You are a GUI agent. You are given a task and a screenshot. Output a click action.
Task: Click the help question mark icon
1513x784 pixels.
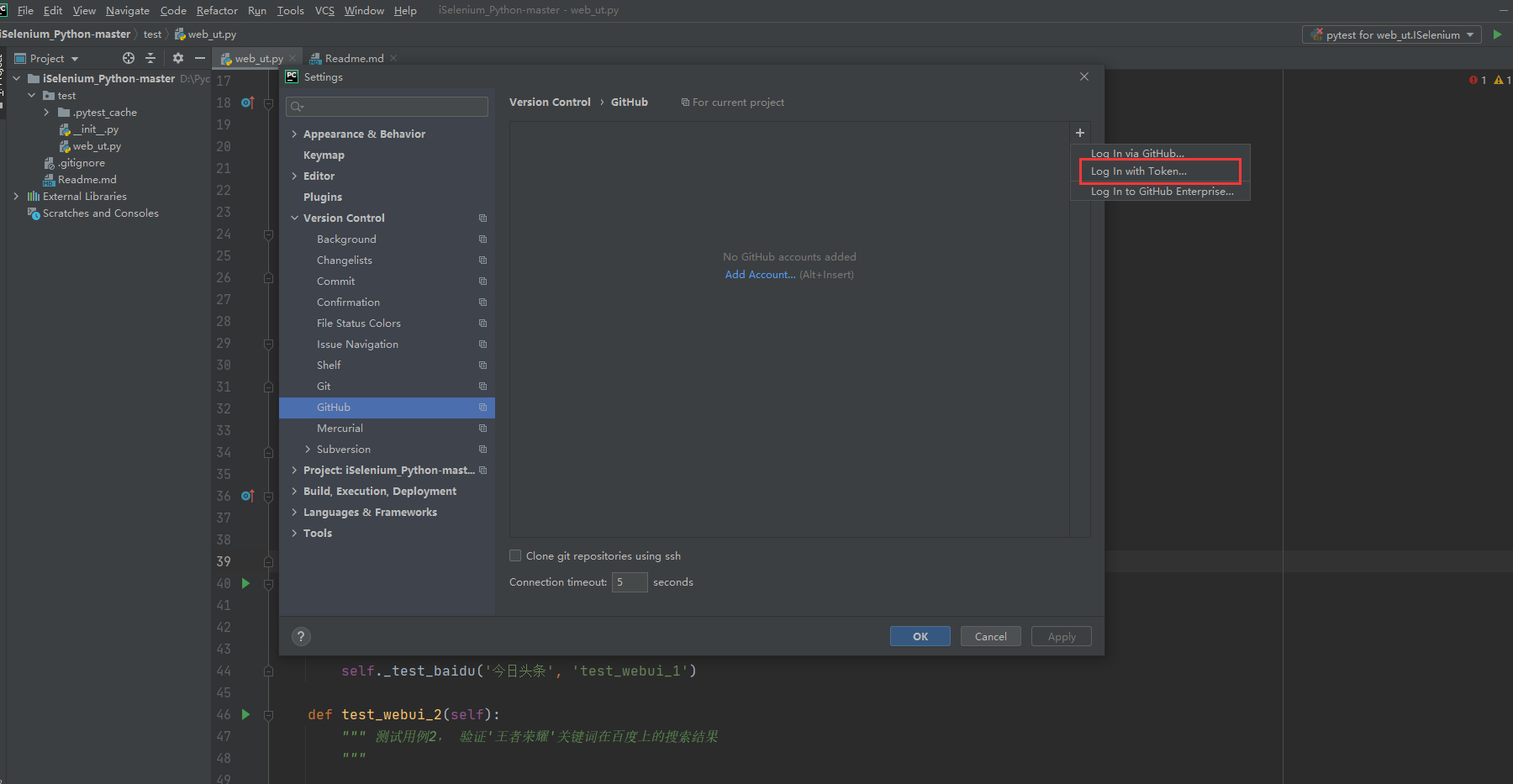[301, 637]
